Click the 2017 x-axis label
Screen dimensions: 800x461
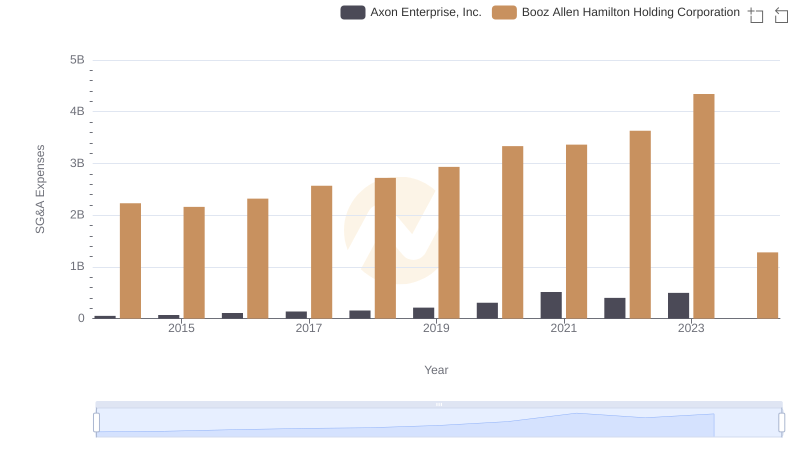point(309,328)
